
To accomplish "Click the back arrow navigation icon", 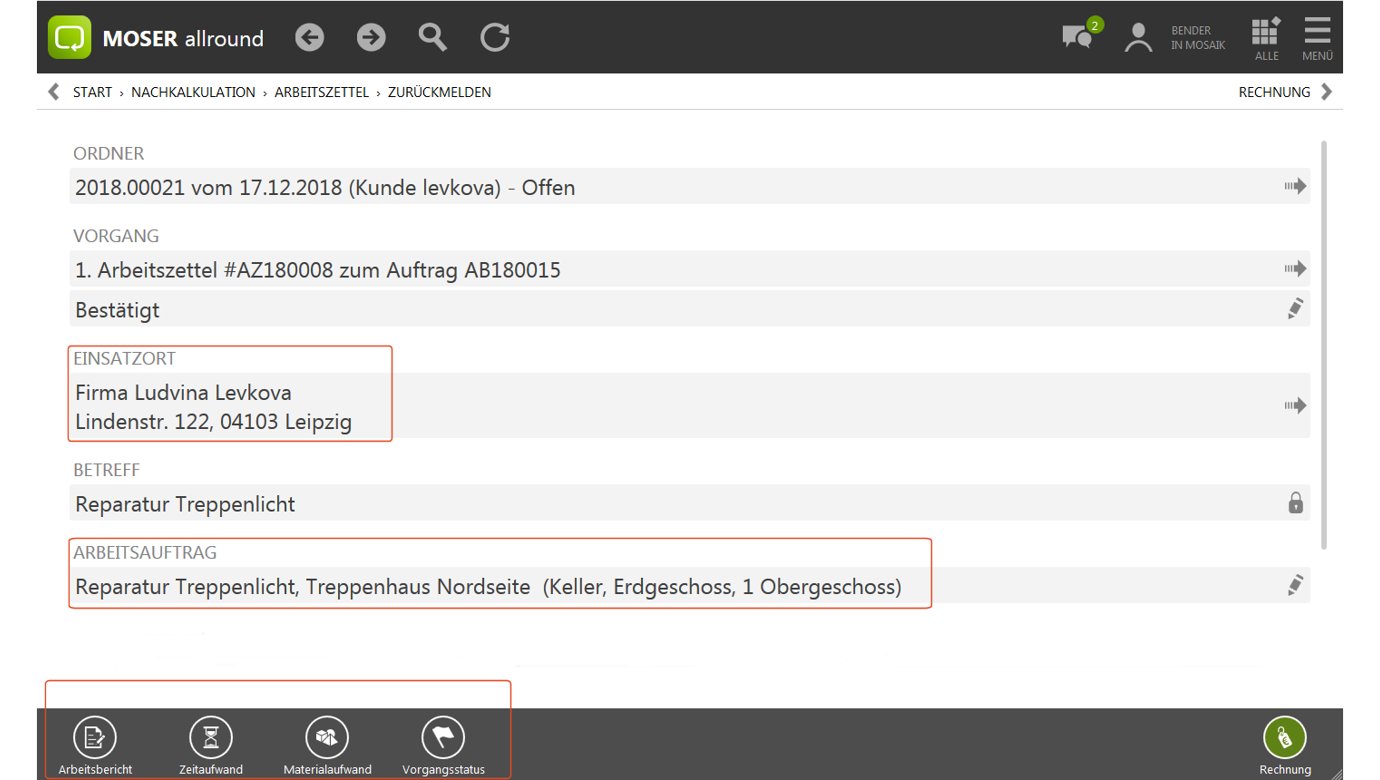I will click(310, 38).
